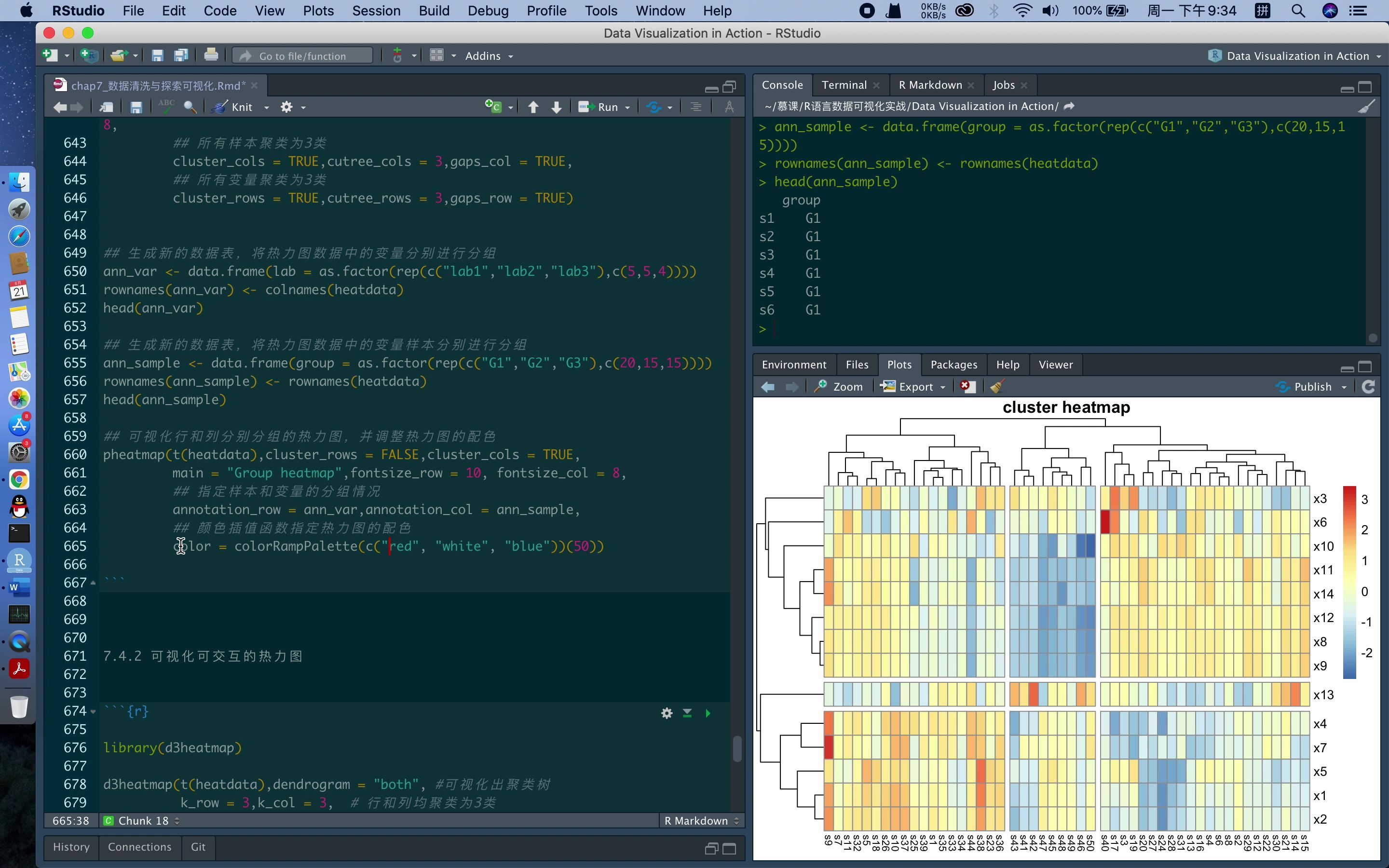Screen dimensions: 1389x868
Task: Open the Plots menu
Action: (x=318, y=10)
